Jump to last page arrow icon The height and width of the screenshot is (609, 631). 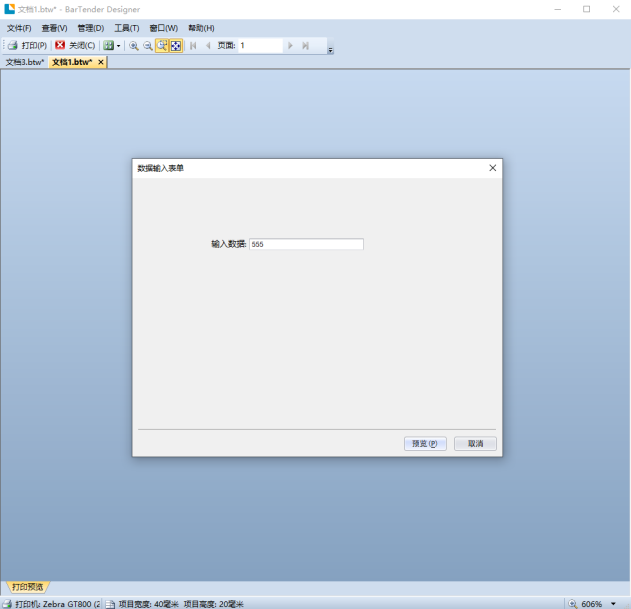306,46
